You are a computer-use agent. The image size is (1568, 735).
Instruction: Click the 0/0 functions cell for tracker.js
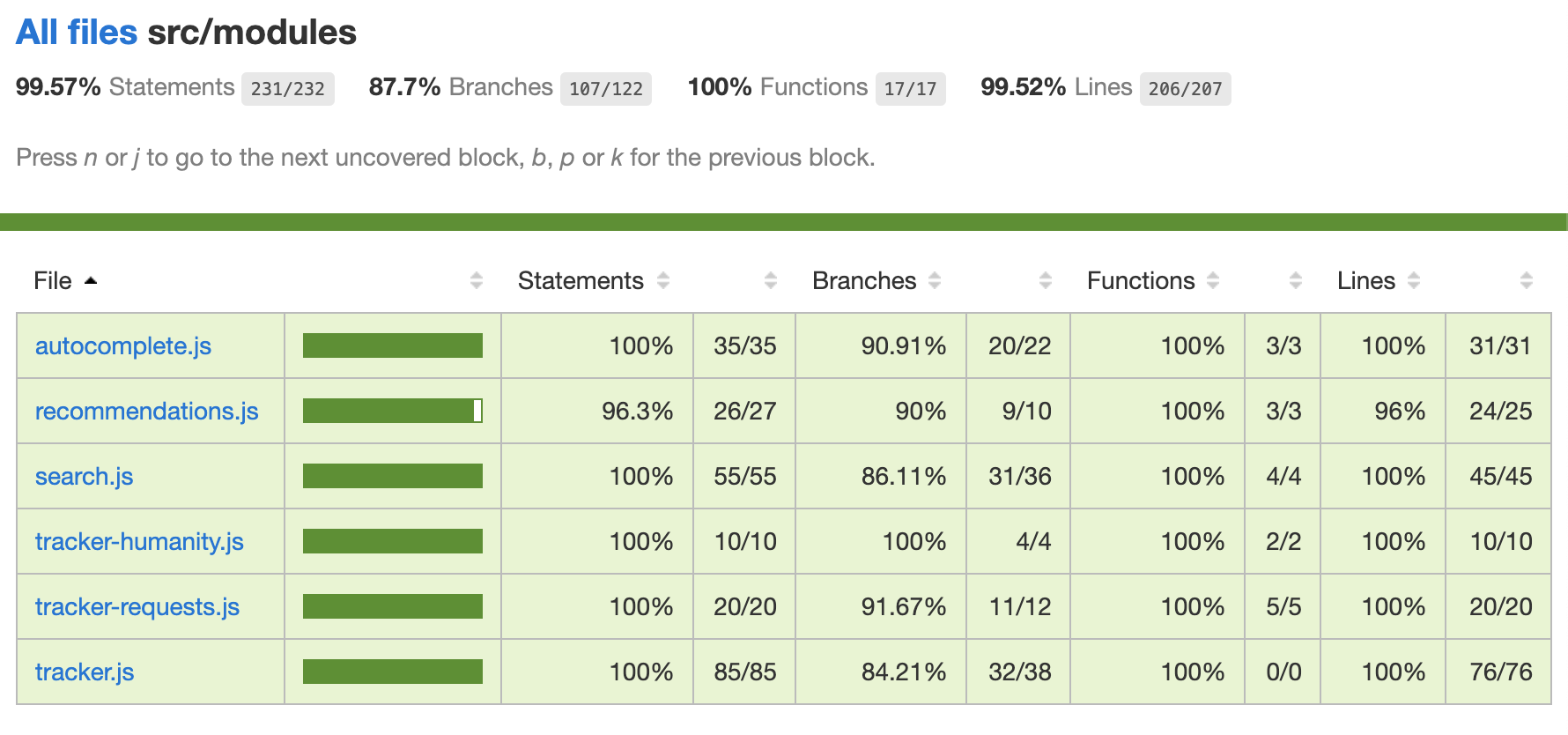[1283, 672]
